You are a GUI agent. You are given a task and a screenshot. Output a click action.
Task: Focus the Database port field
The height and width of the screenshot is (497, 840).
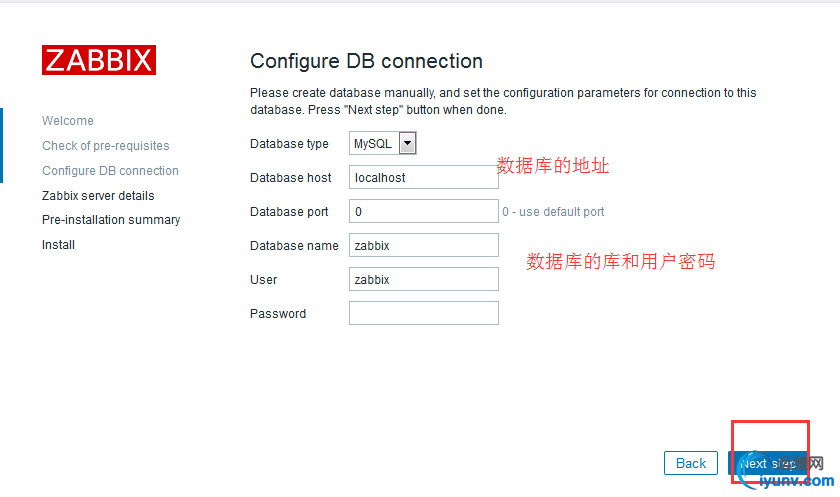tap(423, 211)
